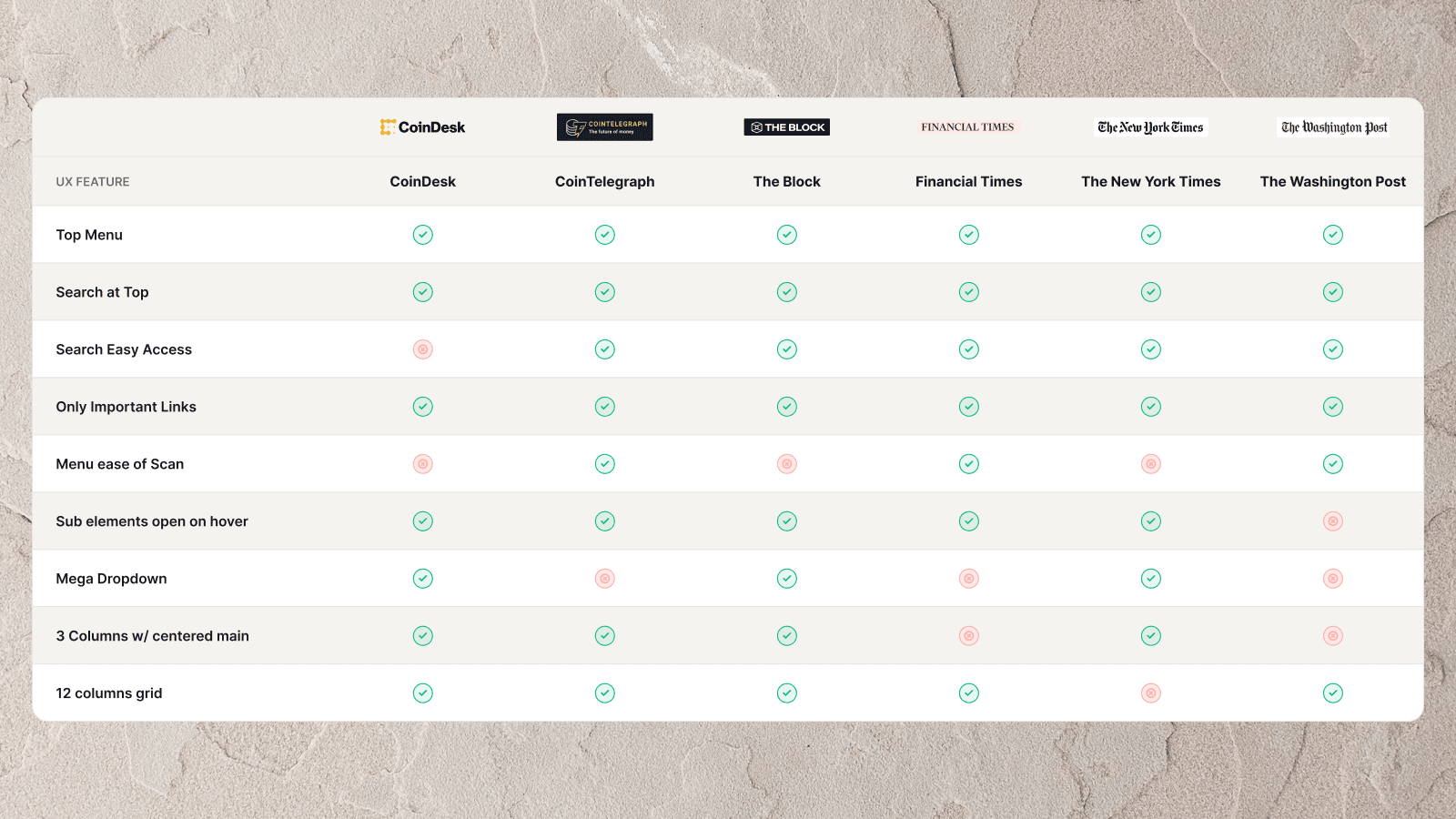Click CoinDesk's green check for Top Menu

(x=423, y=235)
